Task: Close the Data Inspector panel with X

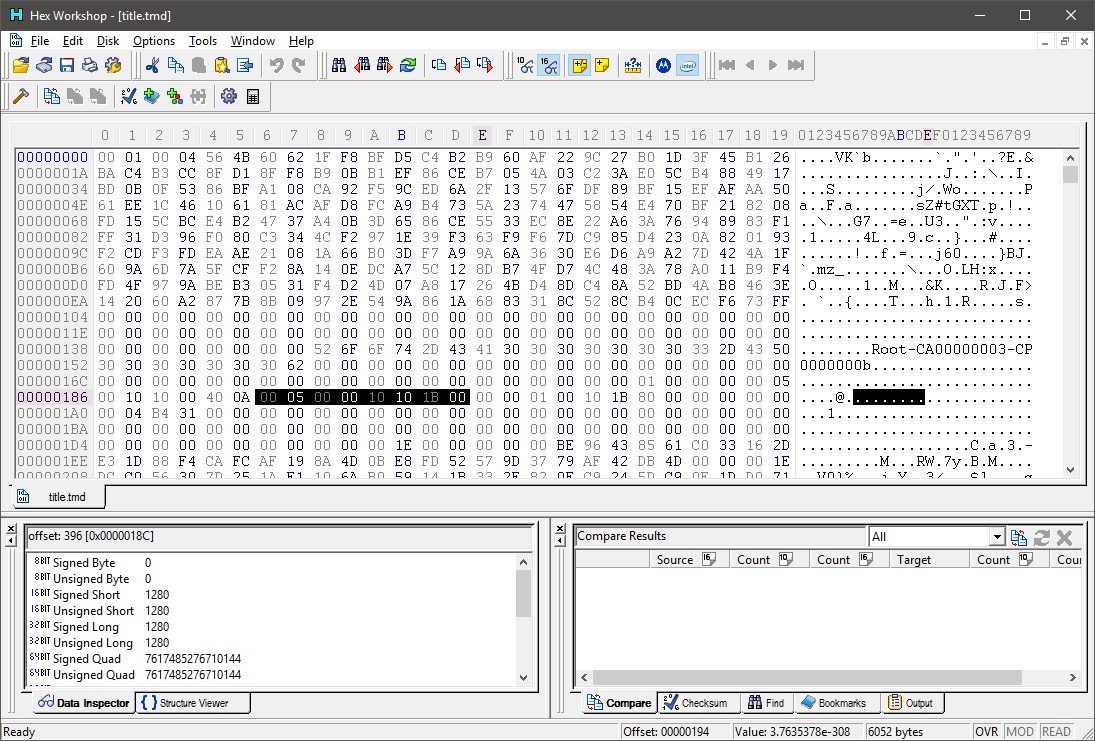Action: click(10, 529)
